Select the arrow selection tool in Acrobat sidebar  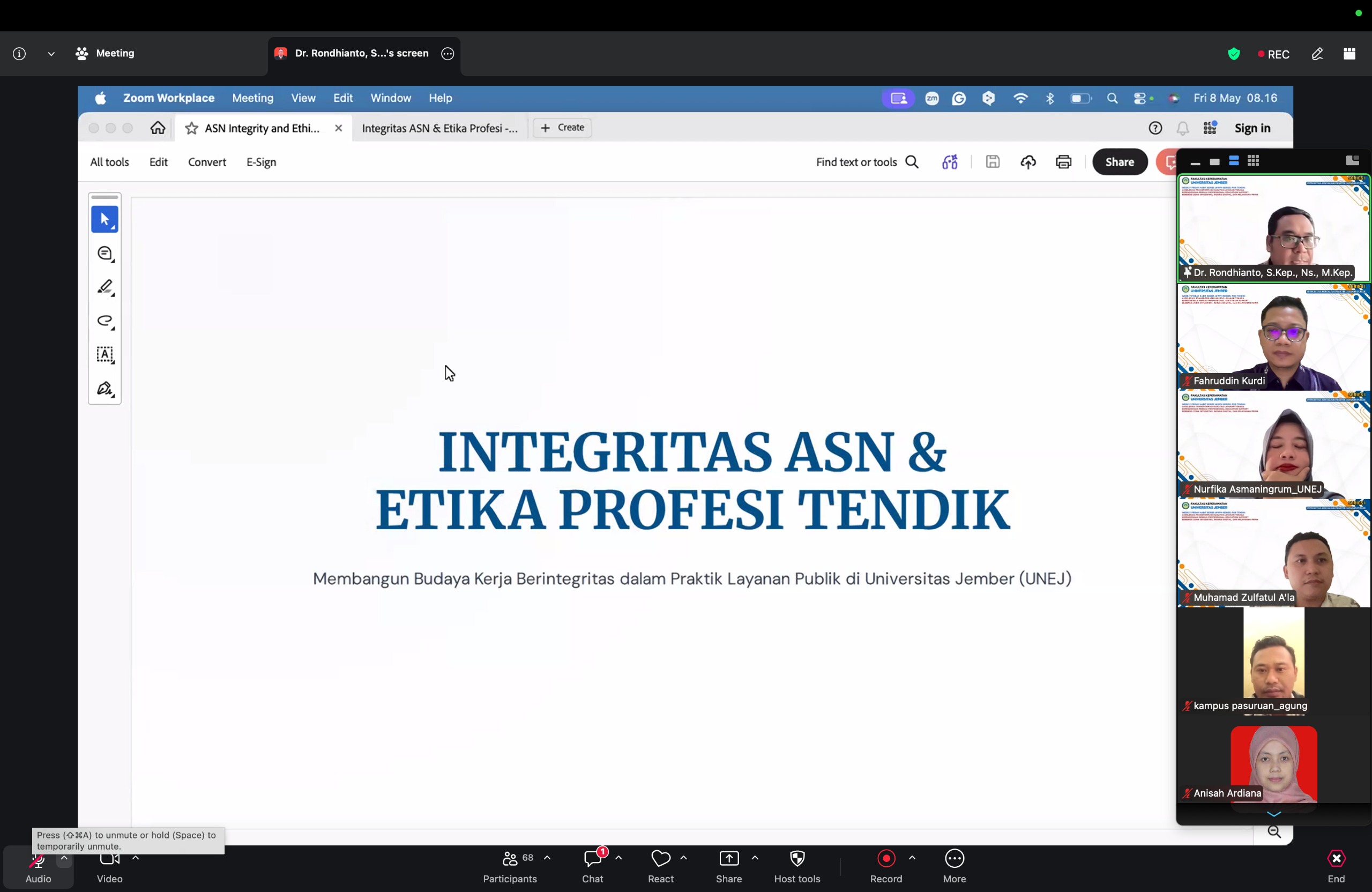[x=105, y=220]
